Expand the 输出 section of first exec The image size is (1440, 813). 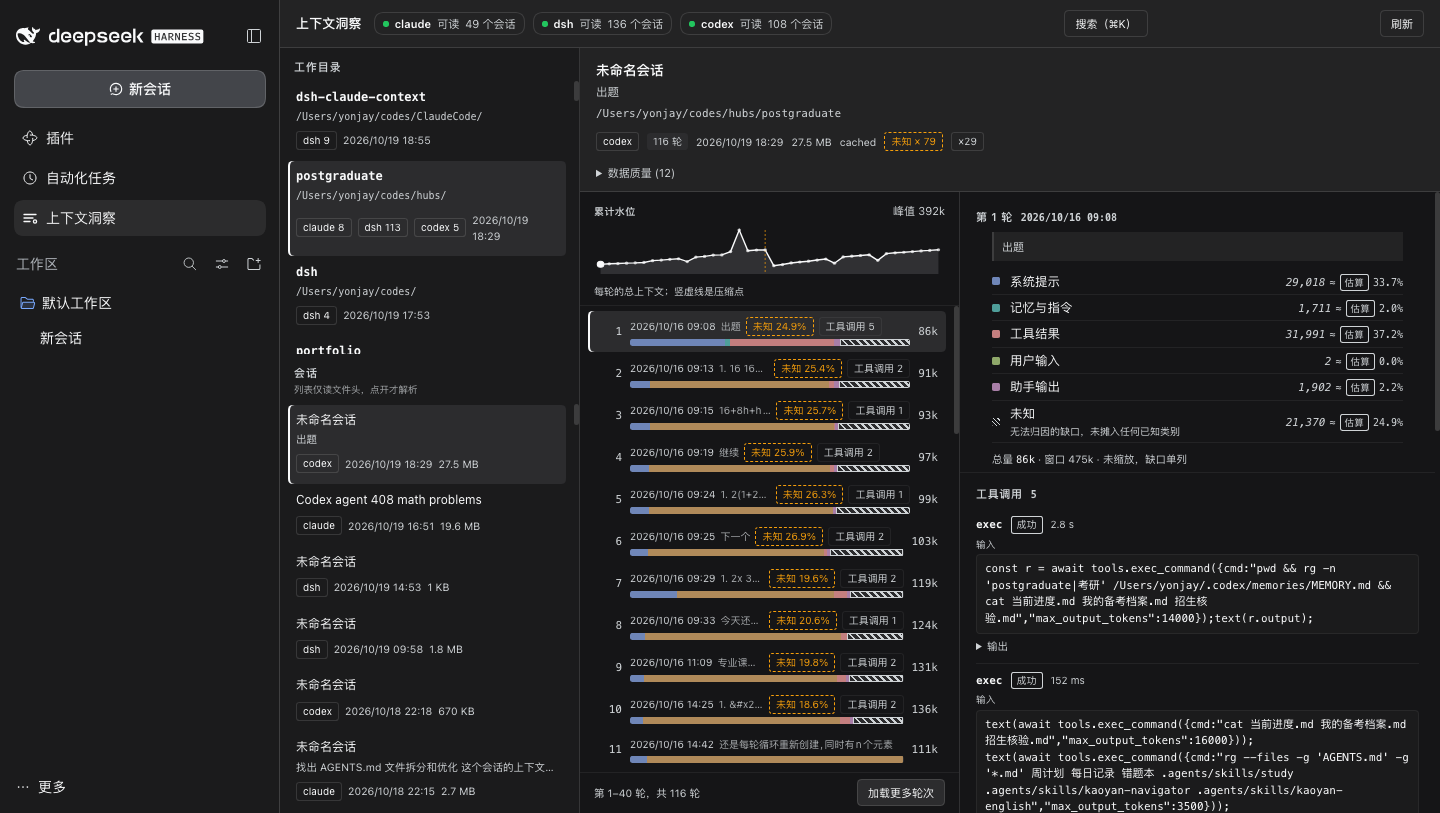(992, 647)
